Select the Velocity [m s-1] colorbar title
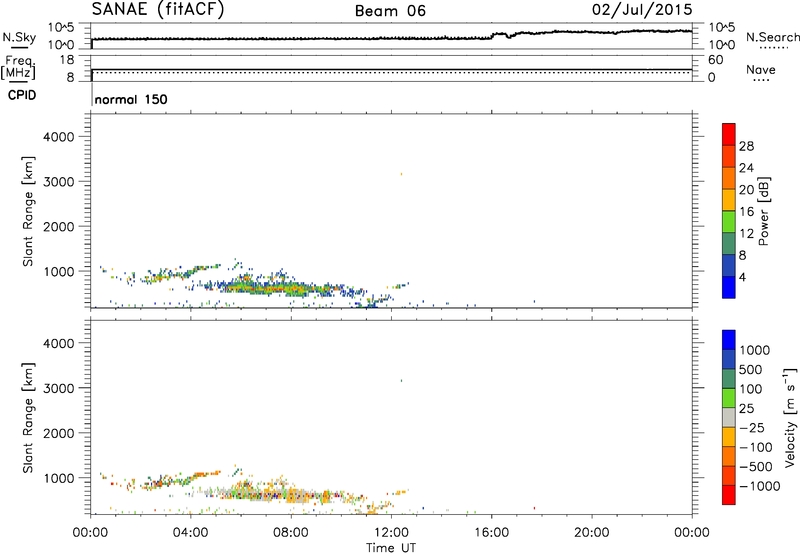The image size is (800, 554). (790, 417)
